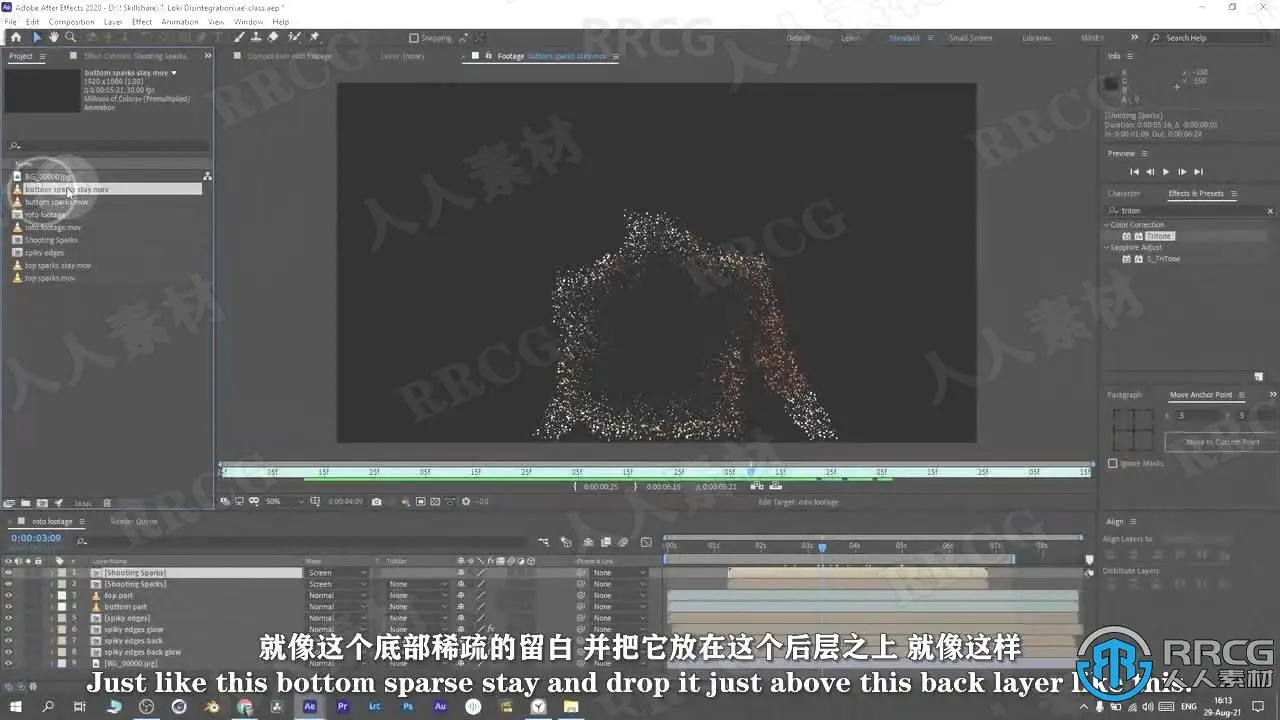Click the Ripple Insert Edit icon

tap(758, 486)
